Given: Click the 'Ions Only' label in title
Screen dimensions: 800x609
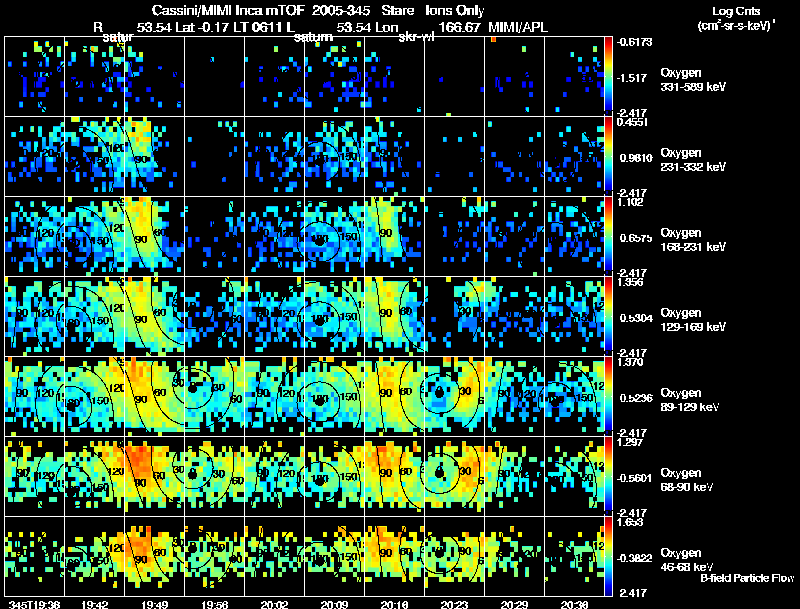Looking at the screenshot, I should 455,10.
